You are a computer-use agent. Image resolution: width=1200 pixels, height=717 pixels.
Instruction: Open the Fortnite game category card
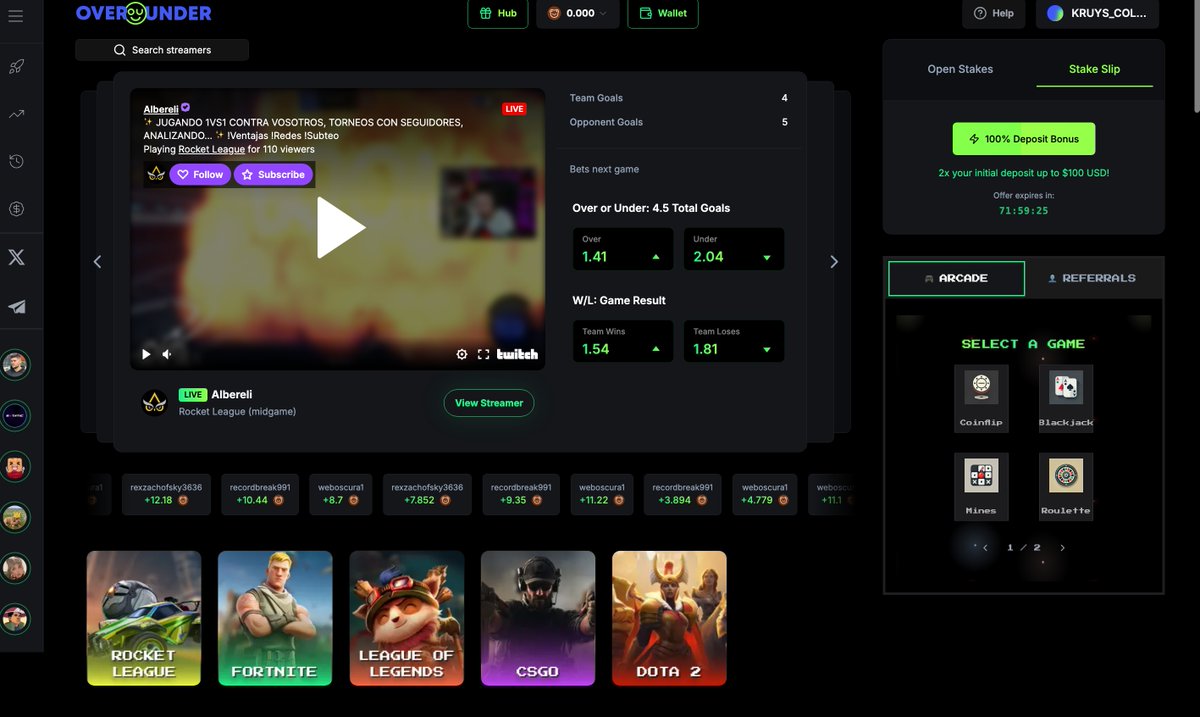coord(275,618)
